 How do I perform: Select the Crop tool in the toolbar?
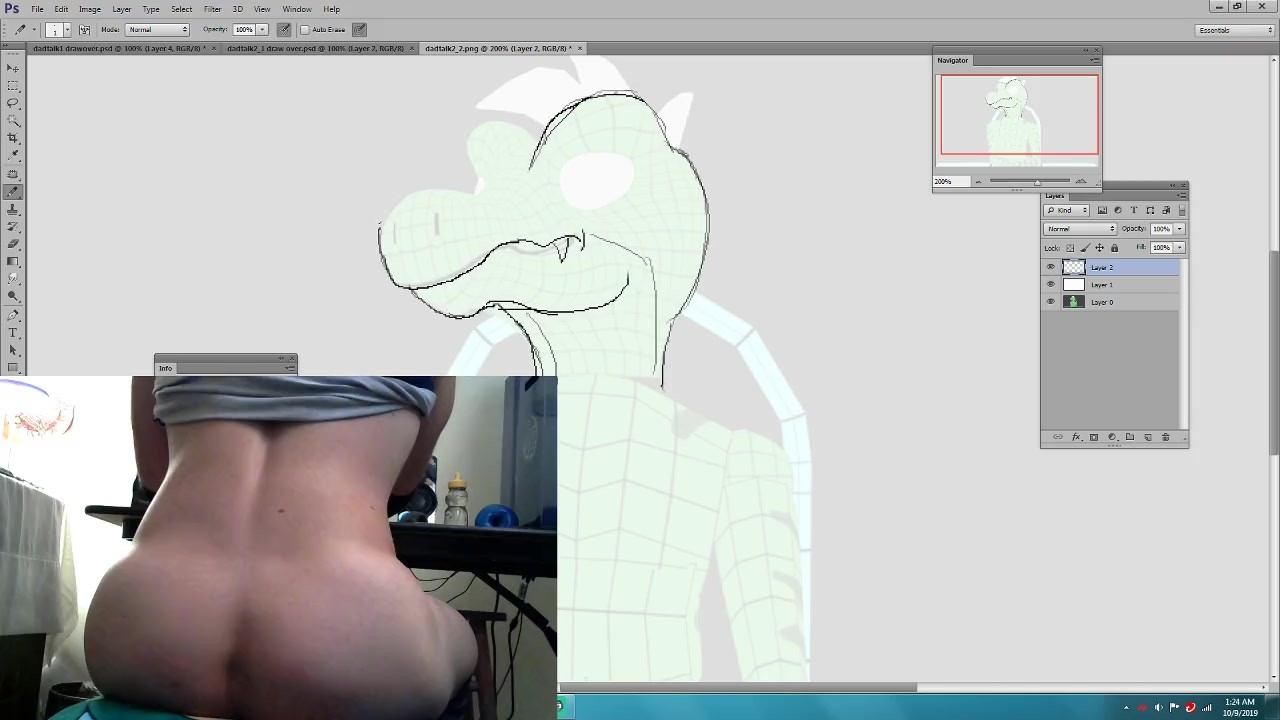(x=13, y=138)
